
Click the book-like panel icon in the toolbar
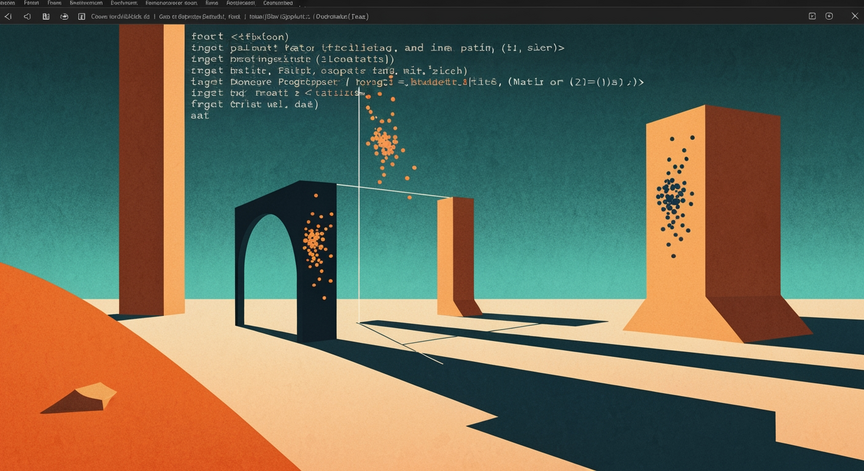tap(46, 17)
